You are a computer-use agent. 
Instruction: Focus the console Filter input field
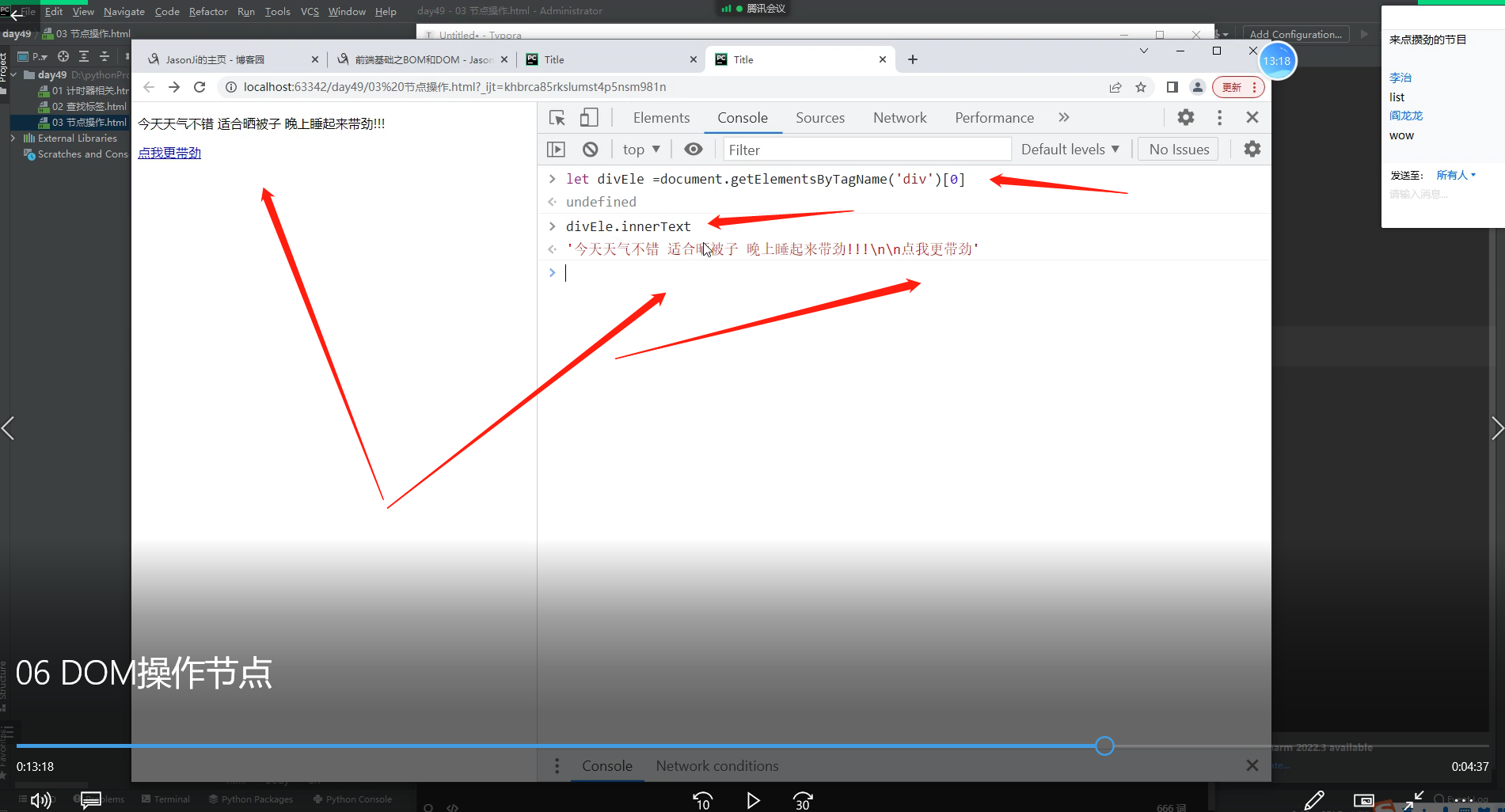[x=867, y=150]
